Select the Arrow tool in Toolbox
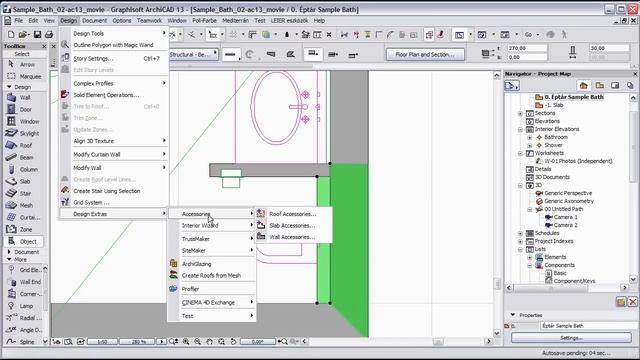 click(x=22, y=64)
